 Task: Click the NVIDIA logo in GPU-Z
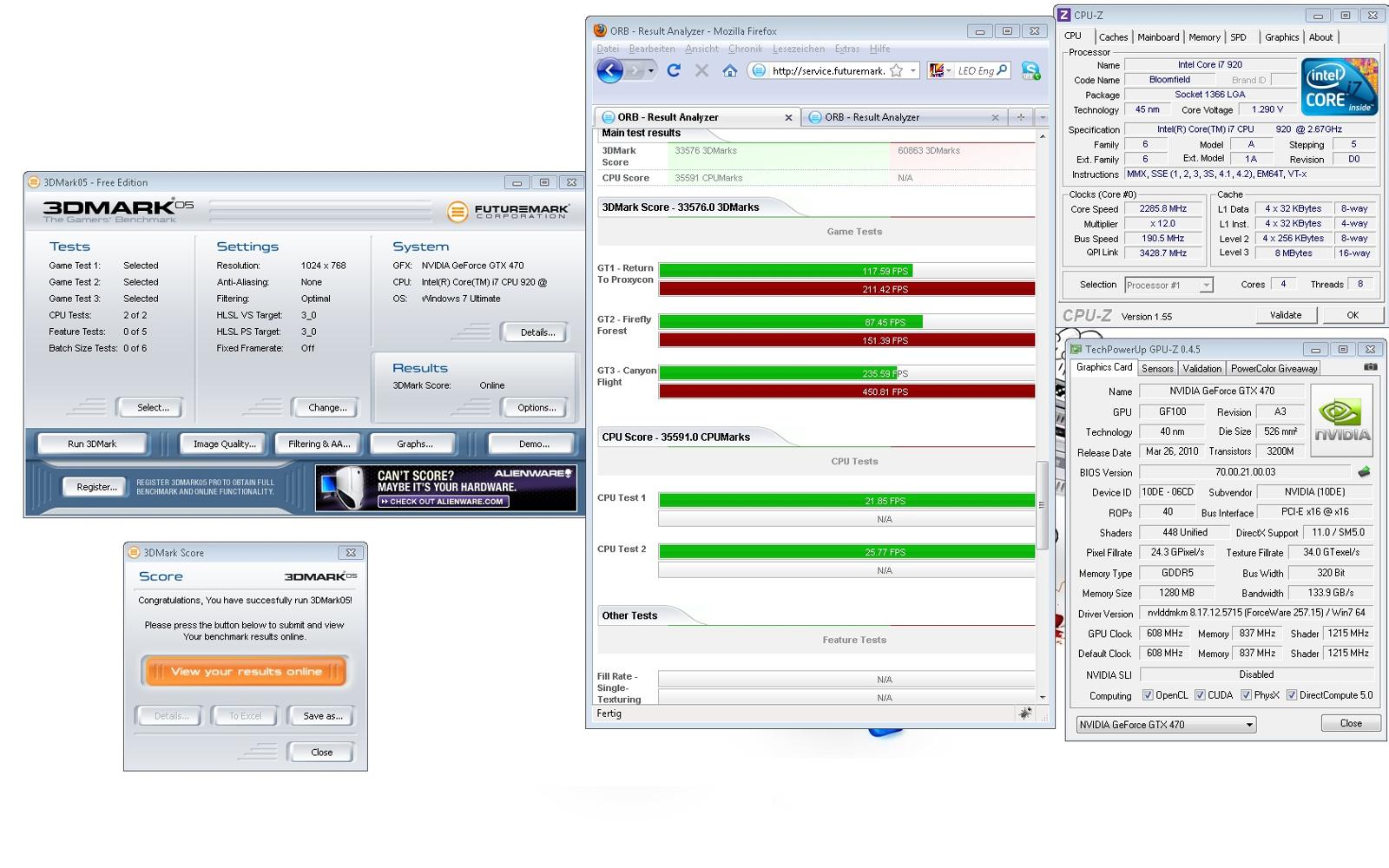pos(1342,421)
